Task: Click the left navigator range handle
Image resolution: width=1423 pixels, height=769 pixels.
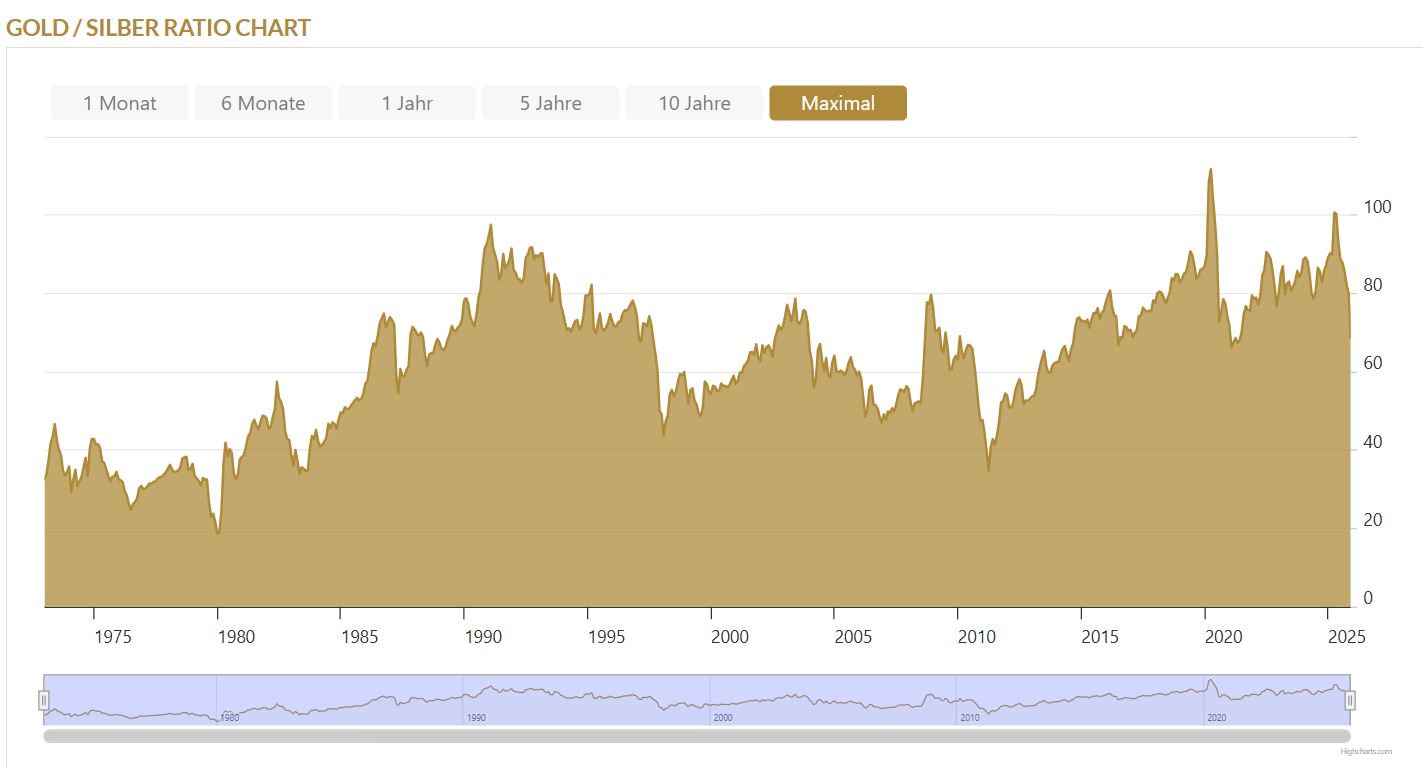Action: pyautogui.click(x=44, y=700)
